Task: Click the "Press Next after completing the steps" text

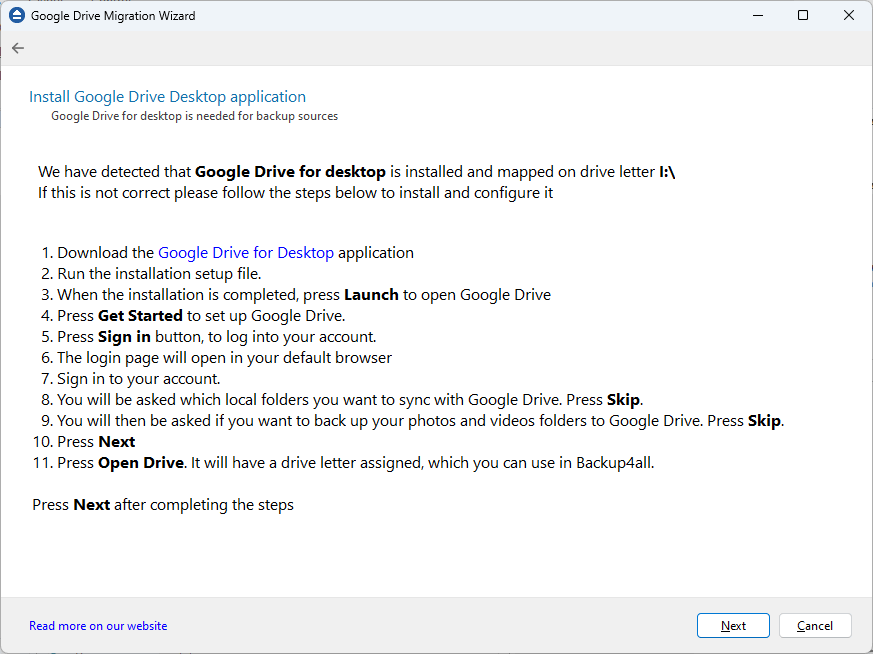Action: (161, 504)
